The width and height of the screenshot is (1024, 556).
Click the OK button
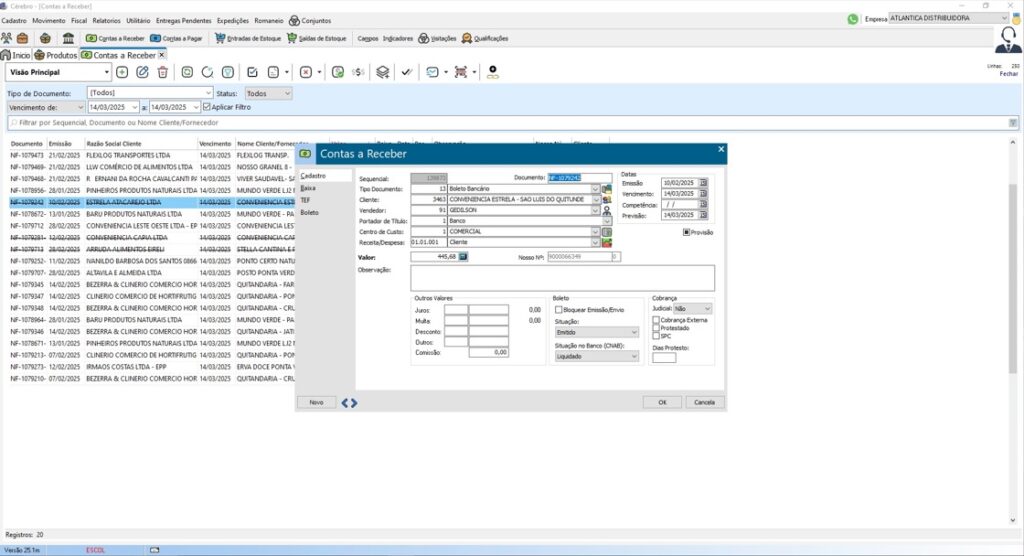[662, 402]
